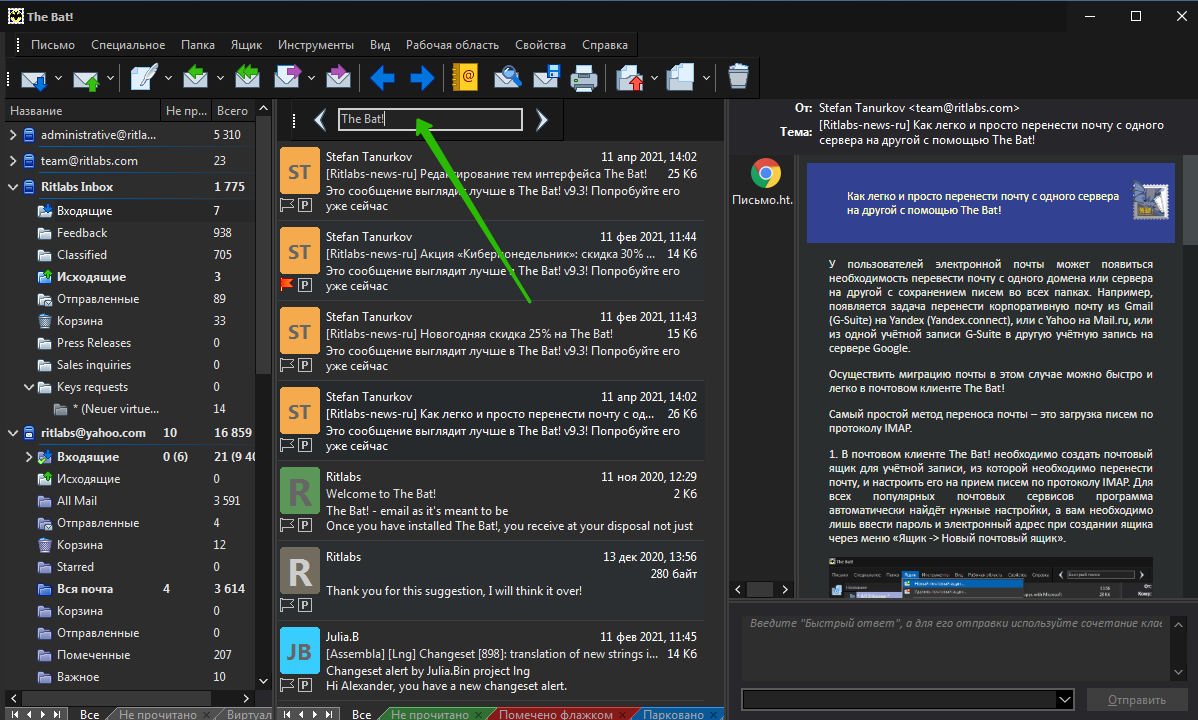
Task: Click the Send queued mail icon
Action: (86, 78)
